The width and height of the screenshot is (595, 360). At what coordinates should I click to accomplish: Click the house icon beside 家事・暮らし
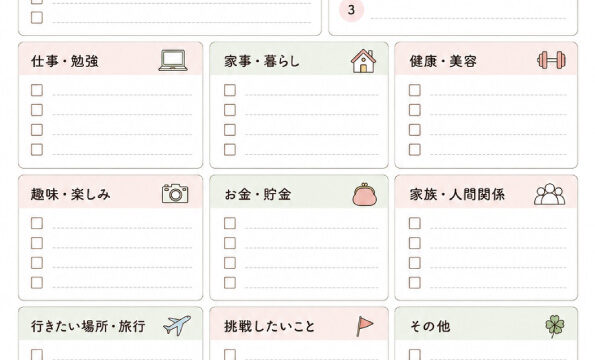363,61
